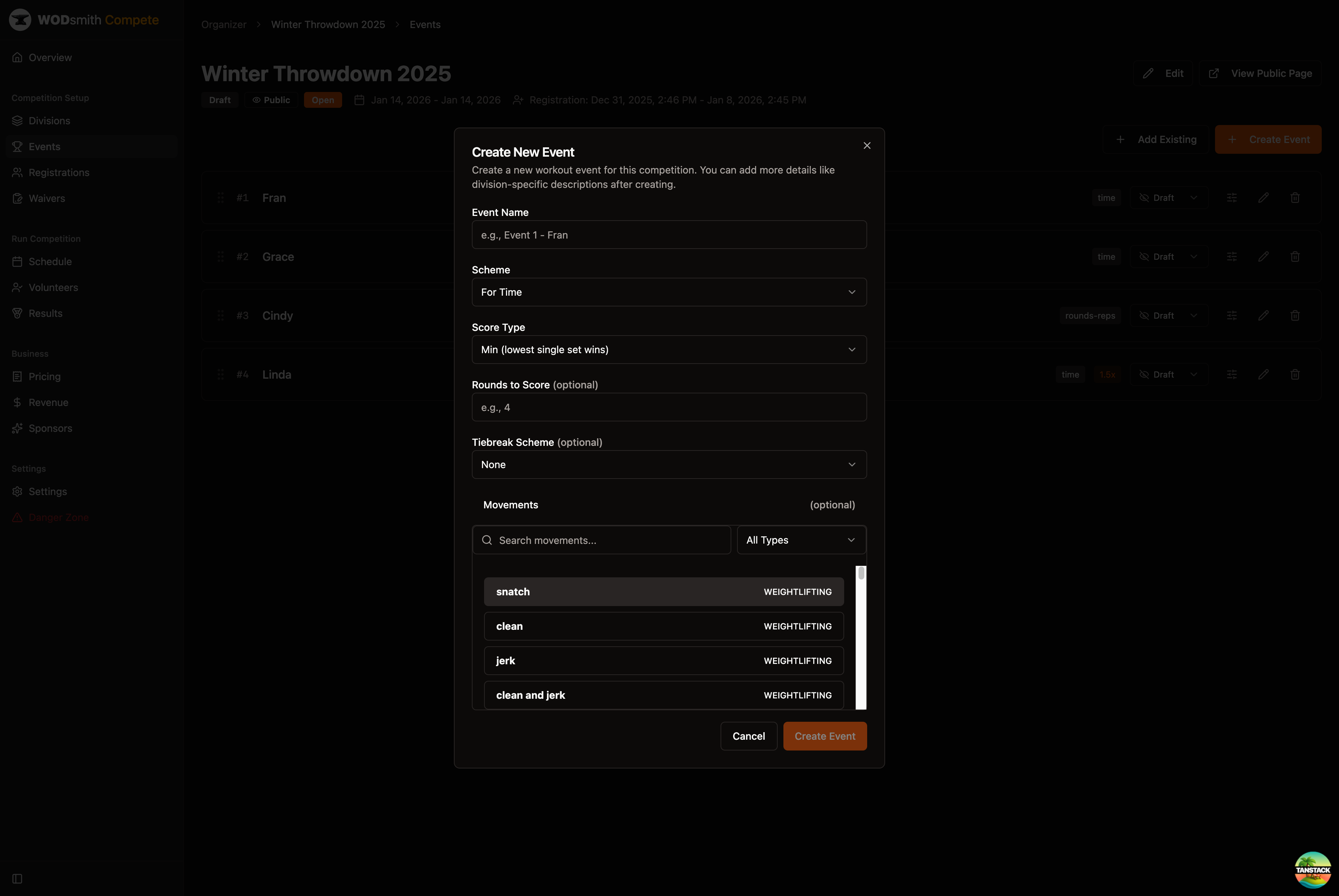Click the Open registration badge
Screen dimensions: 1339x896
tap(323, 100)
